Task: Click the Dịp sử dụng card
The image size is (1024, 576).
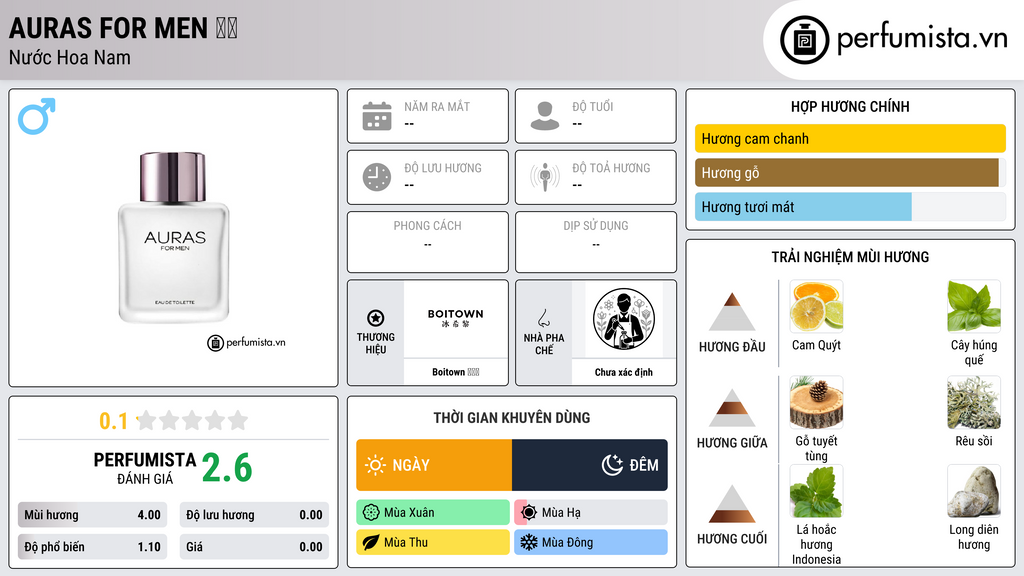Action: tap(596, 242)
